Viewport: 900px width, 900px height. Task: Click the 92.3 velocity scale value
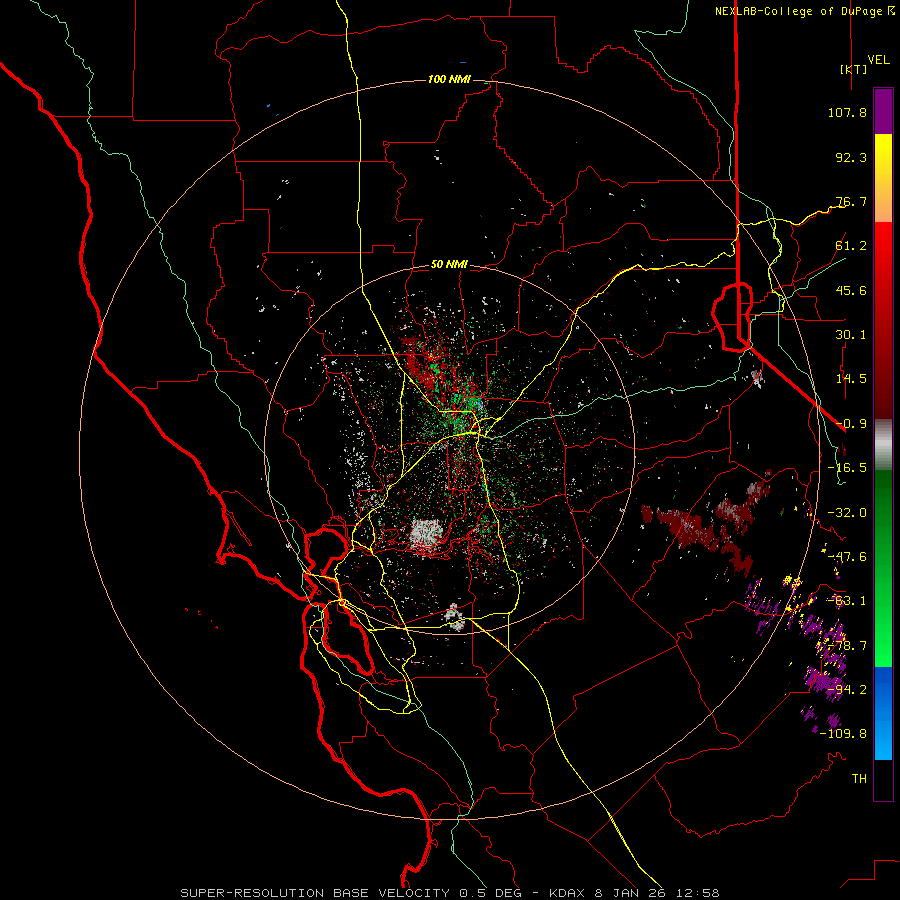click(x=851, y=157)
